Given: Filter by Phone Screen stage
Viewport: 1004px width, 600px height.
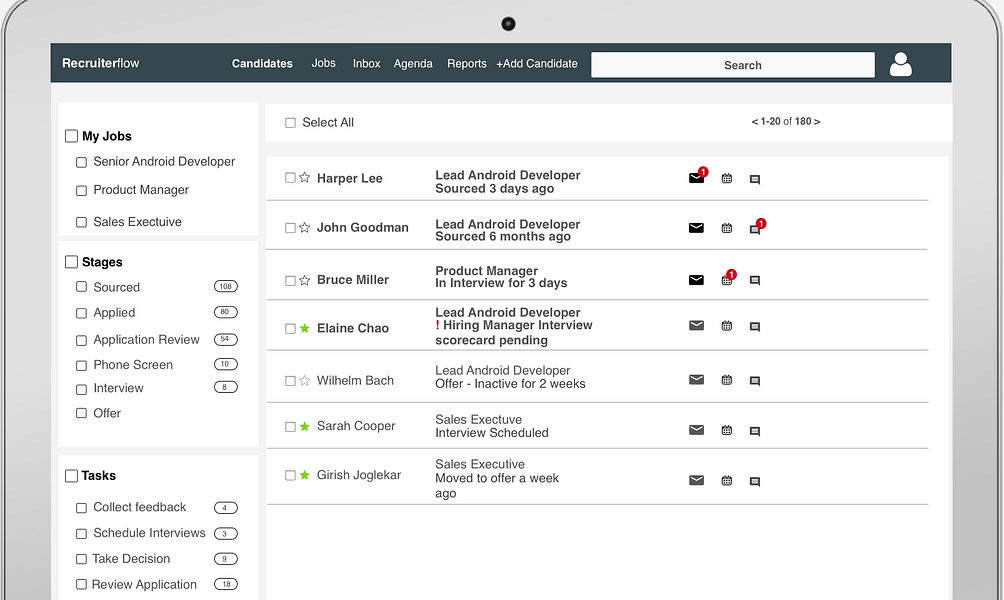Looking at the screenshot, I should (x=81, y=366).
